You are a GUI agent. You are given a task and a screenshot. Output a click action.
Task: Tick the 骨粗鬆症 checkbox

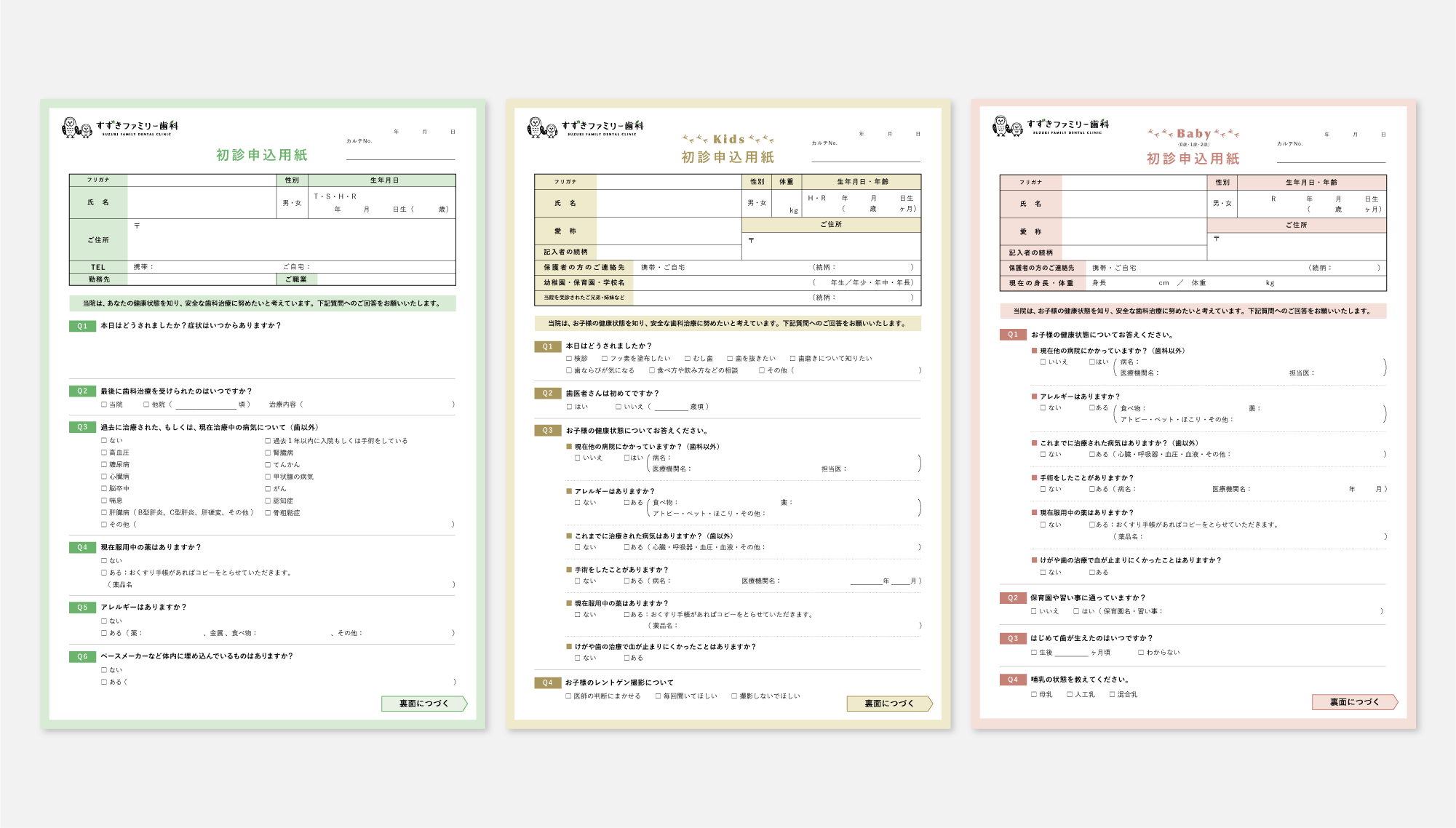tap(268, 512)
